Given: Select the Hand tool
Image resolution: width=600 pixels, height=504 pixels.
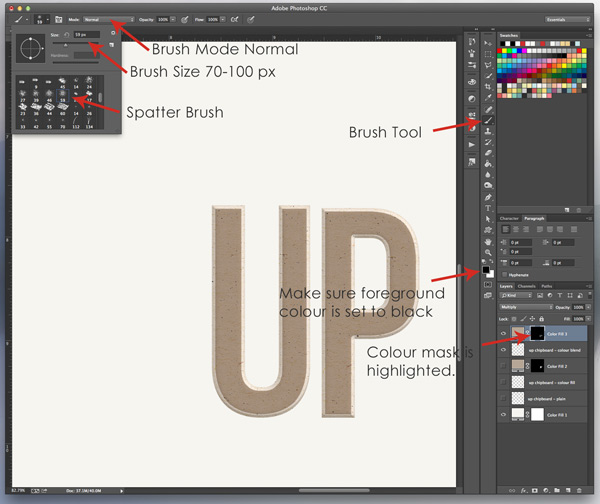Looking at the screenshot, I should point(490,241).
